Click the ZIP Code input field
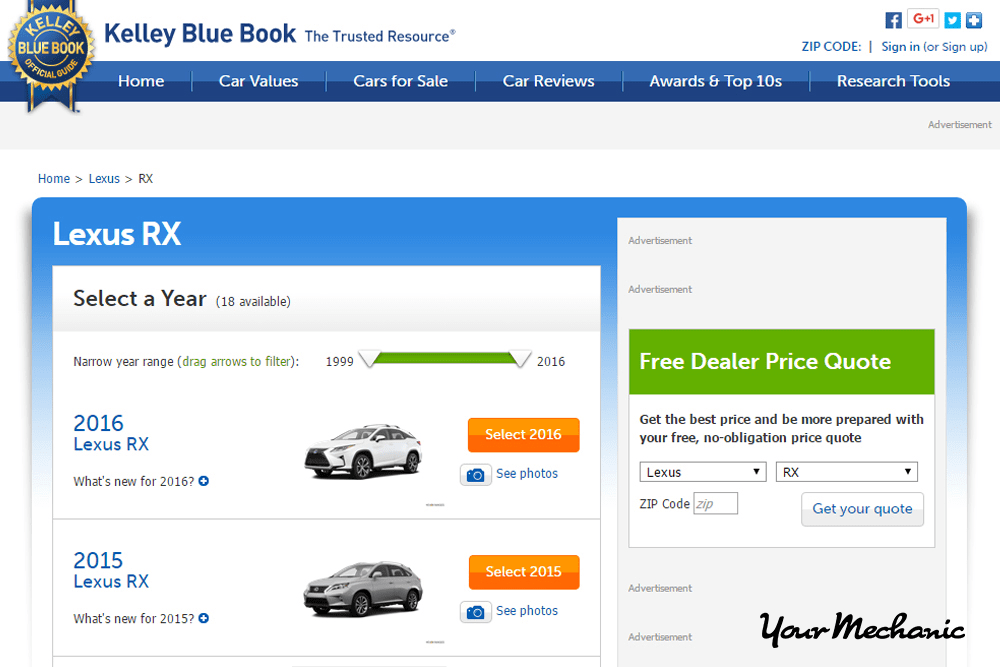The height and width of the screenshot is (667, 1000). [716, 503]
